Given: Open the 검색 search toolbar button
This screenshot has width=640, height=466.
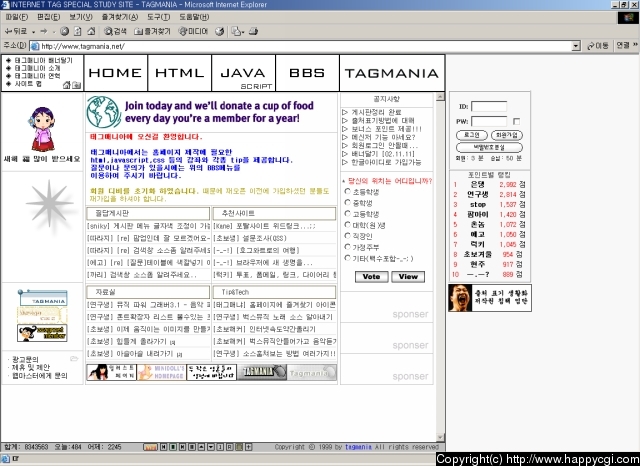Looking at the screenshot, I should tap(115, 31).
